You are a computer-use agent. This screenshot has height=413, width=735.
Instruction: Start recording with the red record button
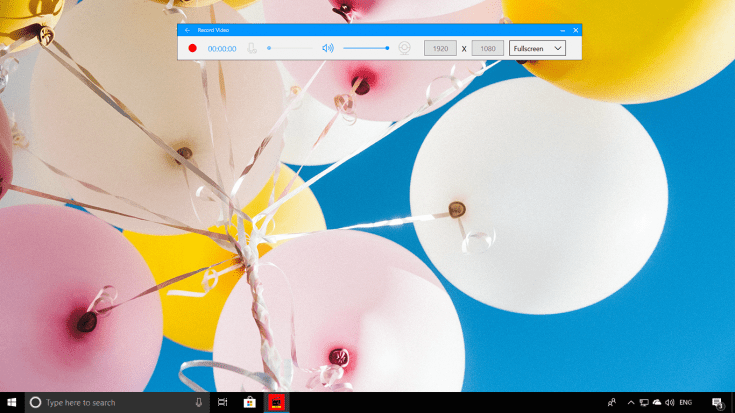tap(192, 48)
